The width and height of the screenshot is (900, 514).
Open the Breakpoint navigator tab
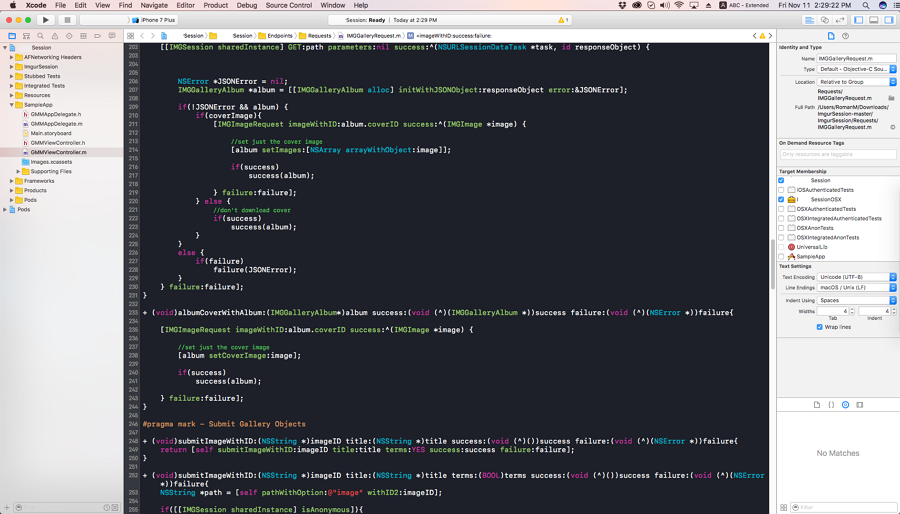(98, 36)
